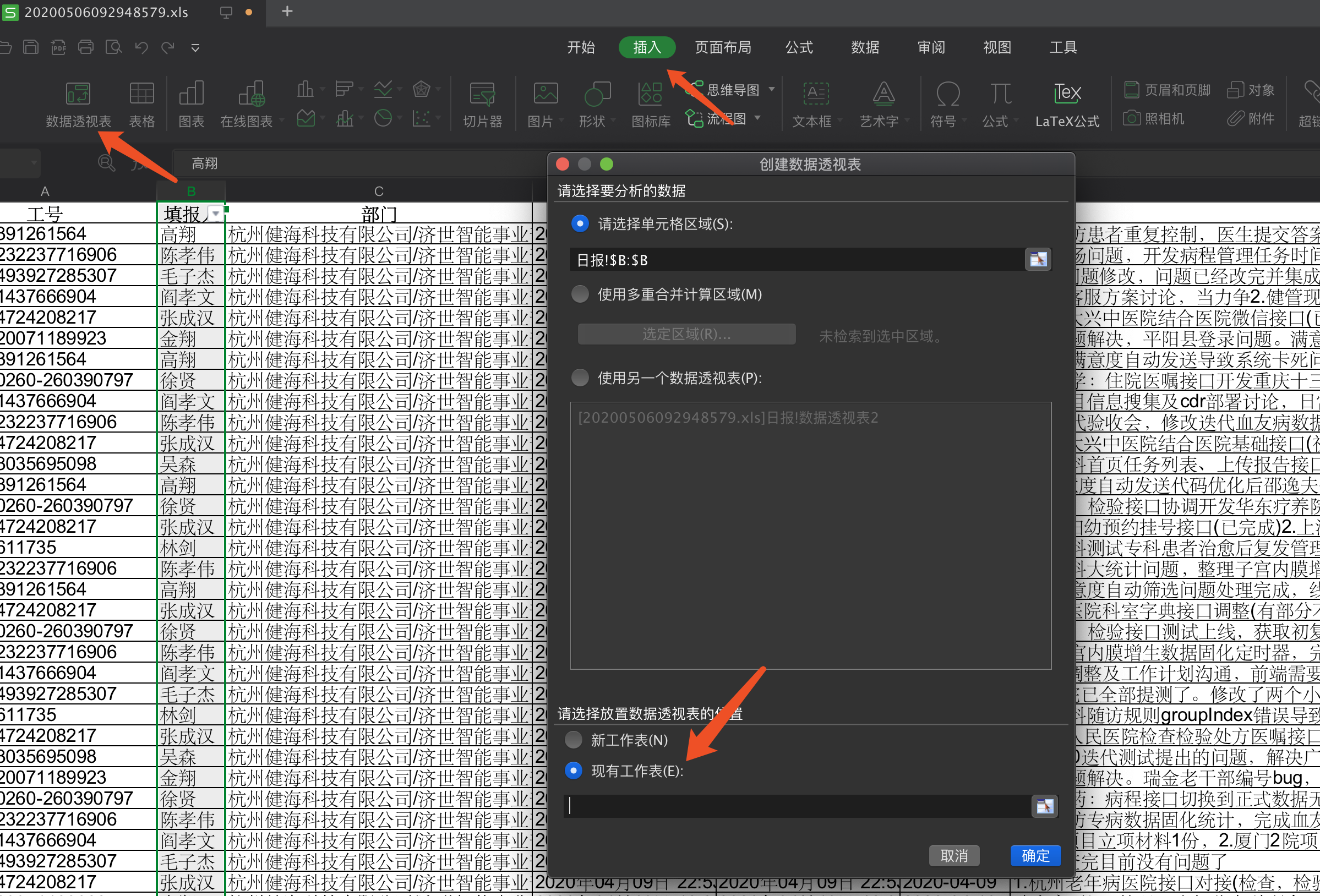Choose 新工作表(N) radio option
The width and height of the screenshot is (1320, 896).
[574, 740]
